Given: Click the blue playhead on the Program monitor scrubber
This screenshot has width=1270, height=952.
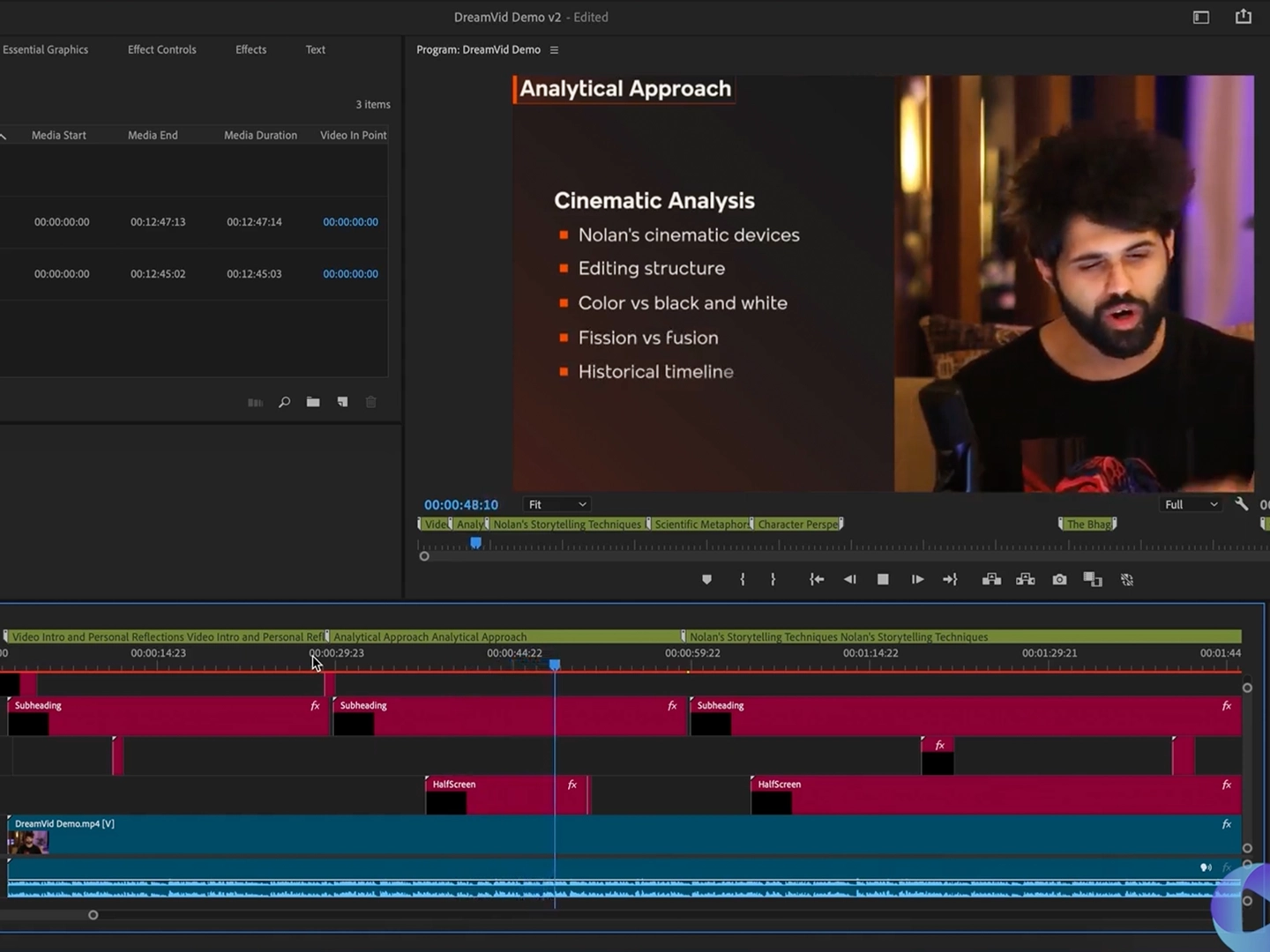Looking at the screenshot, I should click(475, 543).
